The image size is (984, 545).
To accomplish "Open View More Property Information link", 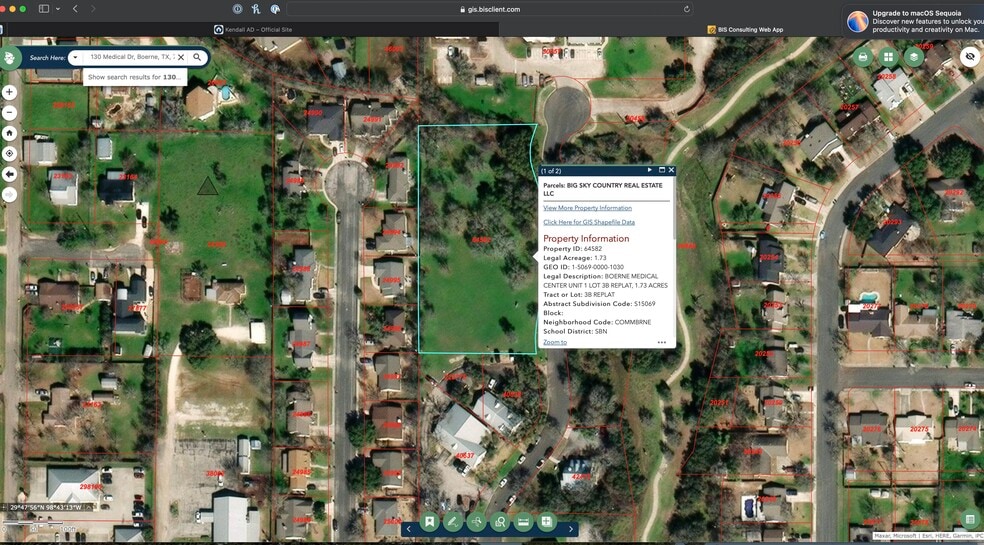I will pos(587,208).
